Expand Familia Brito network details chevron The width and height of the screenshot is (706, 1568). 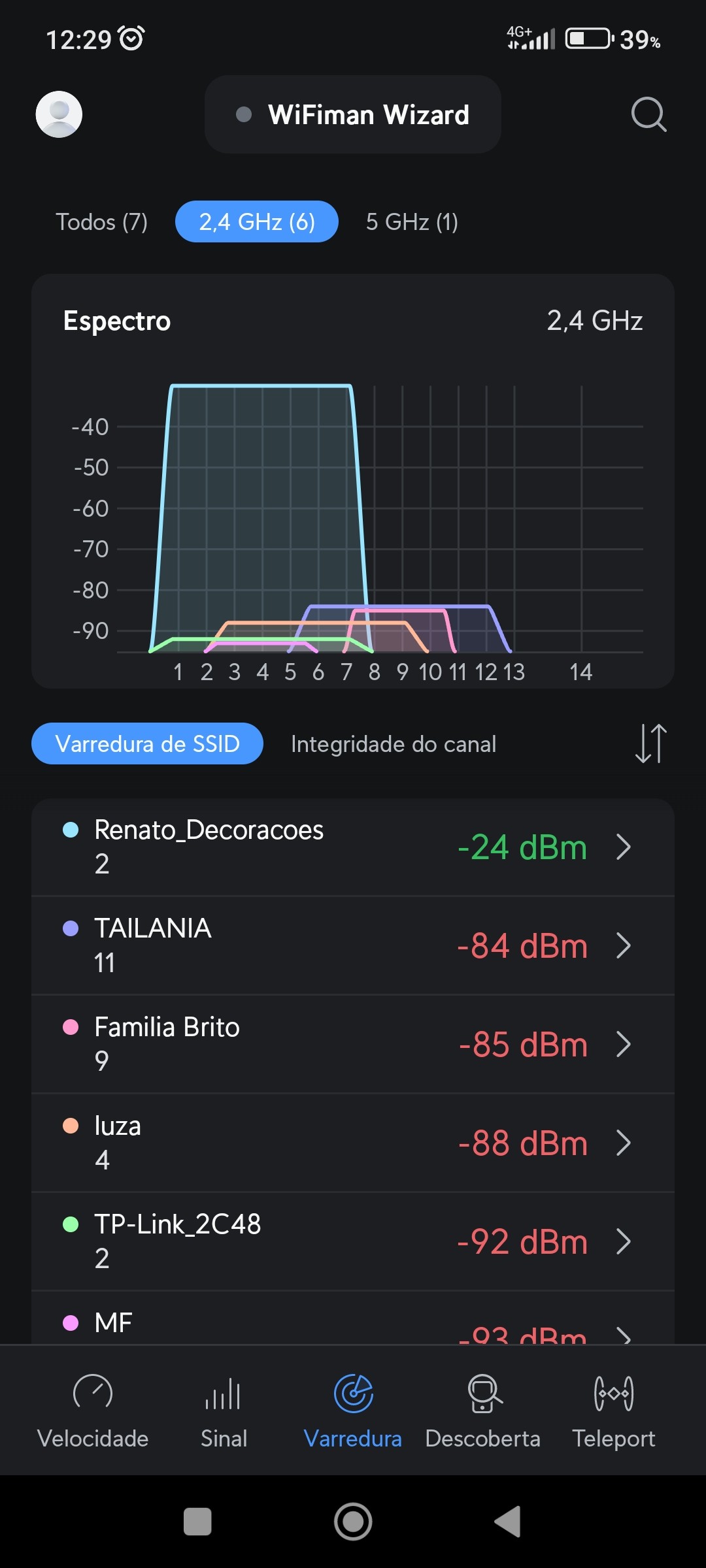[624, 1044]
